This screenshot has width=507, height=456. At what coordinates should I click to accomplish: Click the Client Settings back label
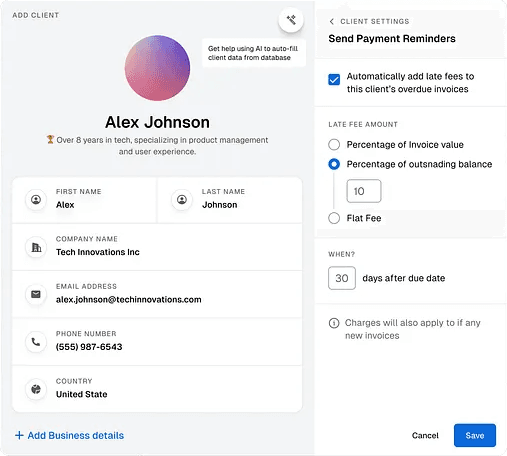pos(375,22)
